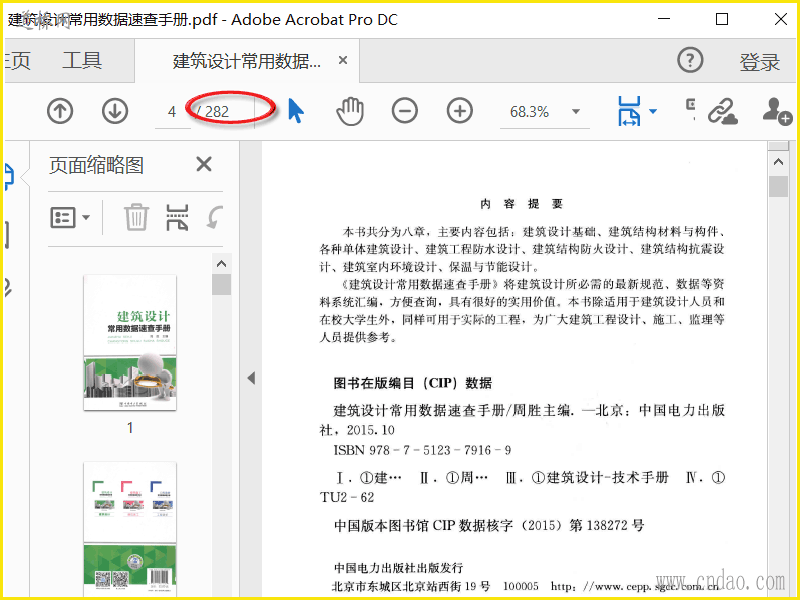Image resolution: width=800 pixels, height=600 pixels.
Task: Close the 页面缩略图 panel
Action: (204, 164)
